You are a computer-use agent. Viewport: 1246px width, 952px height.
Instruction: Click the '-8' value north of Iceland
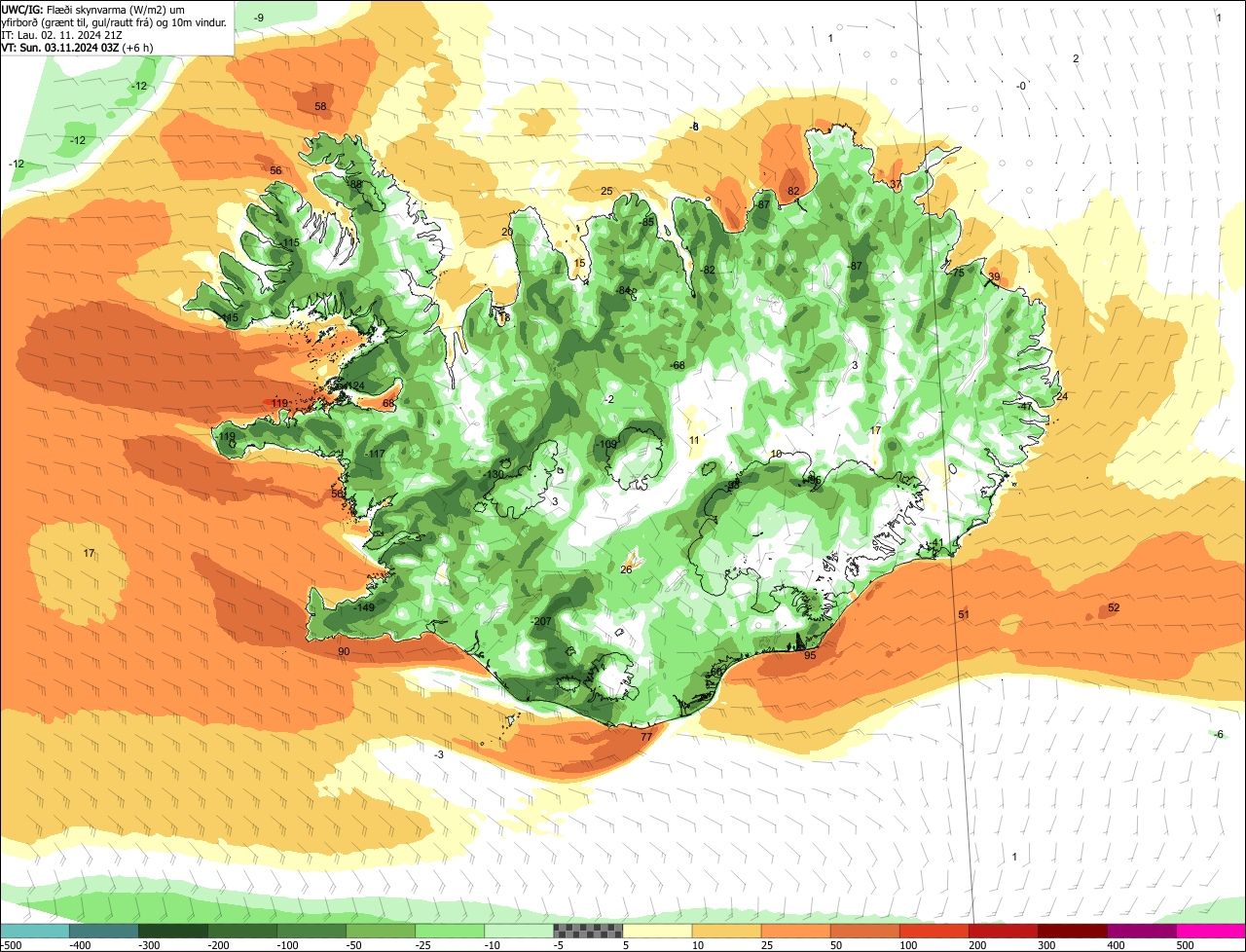coord(694,127)
